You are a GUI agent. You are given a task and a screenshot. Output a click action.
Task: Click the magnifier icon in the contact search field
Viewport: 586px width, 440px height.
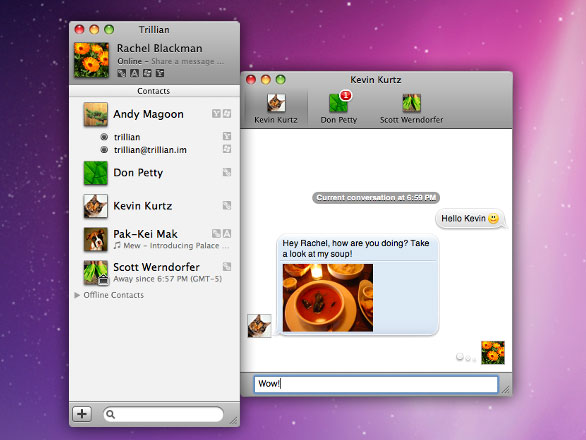point(110,414)
